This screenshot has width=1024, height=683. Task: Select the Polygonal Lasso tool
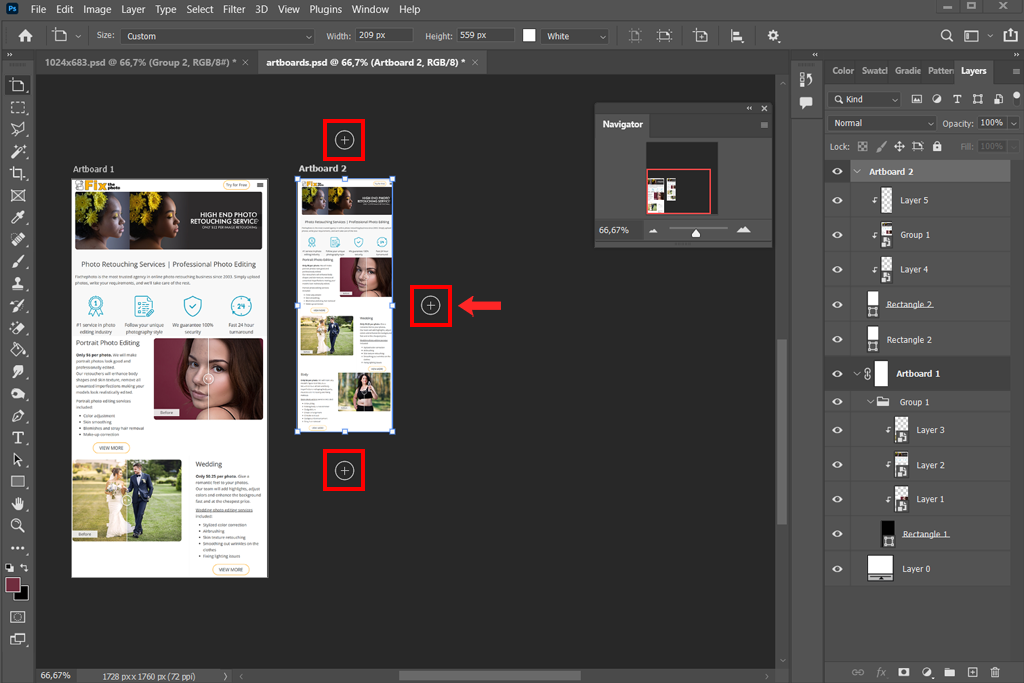18,129
